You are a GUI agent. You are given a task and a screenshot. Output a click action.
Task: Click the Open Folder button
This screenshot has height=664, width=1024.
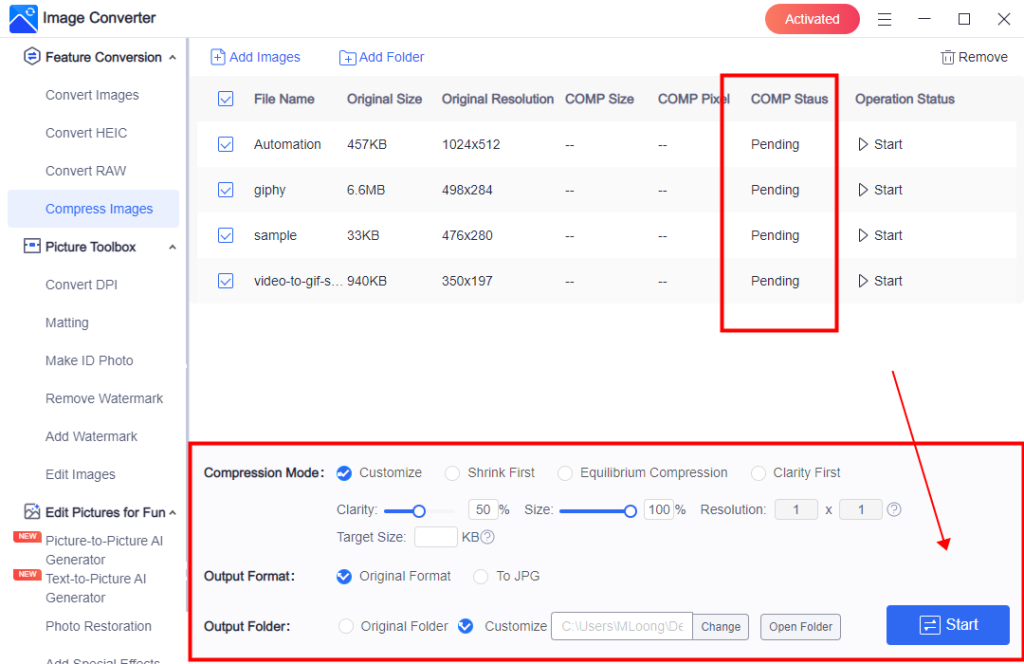pyautogui.click(x=800, y=626)
